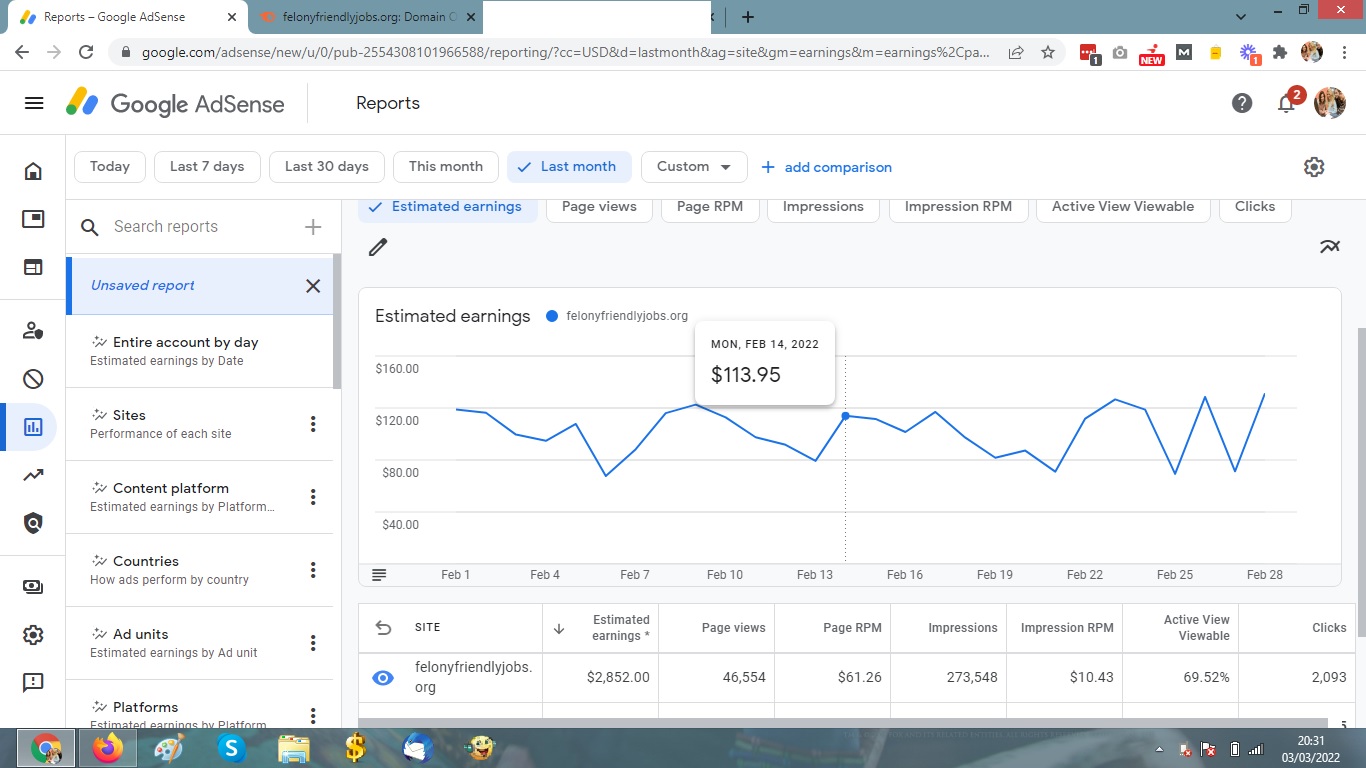Open Feedback sidebar icon
Viewport: 1366px width, 768px height.
(33, 683)
